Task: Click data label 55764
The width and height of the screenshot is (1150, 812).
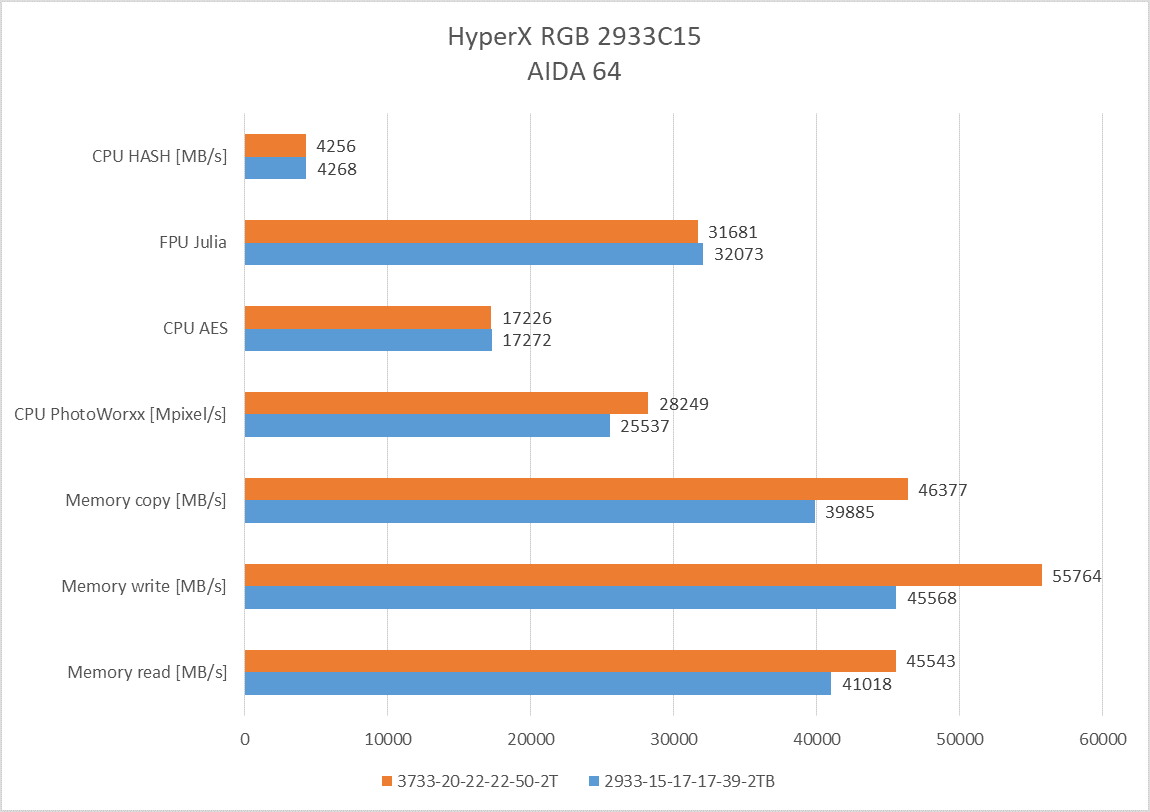Action: pos(1077,576)
